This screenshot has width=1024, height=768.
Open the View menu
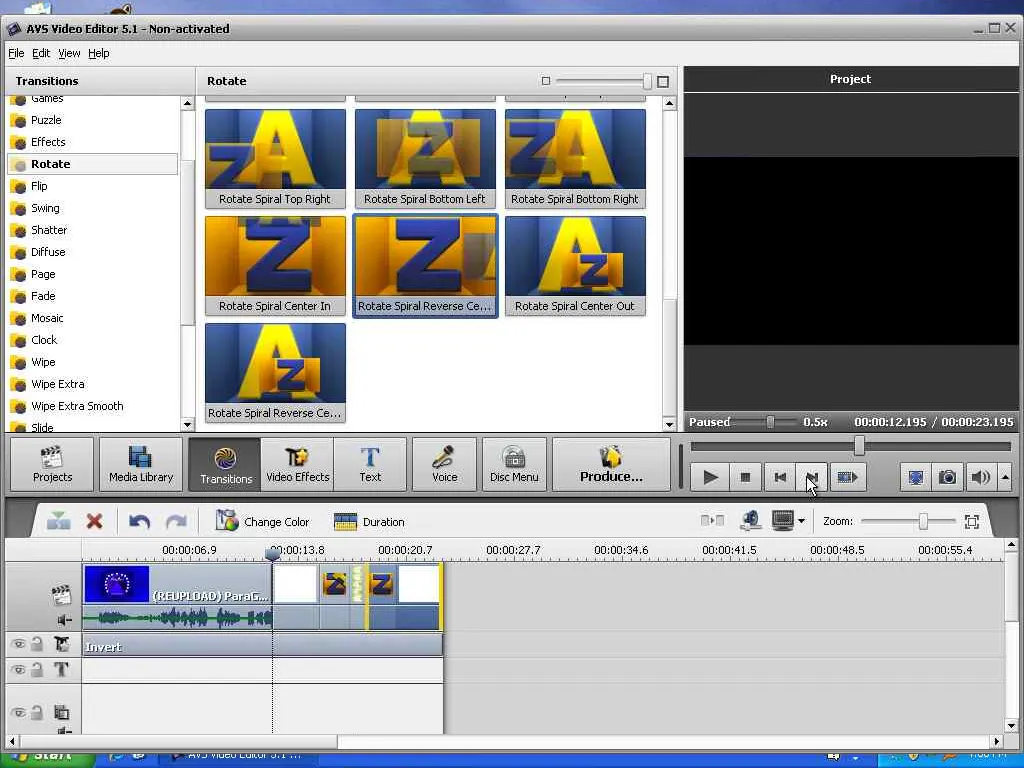(x=69, y=53)
